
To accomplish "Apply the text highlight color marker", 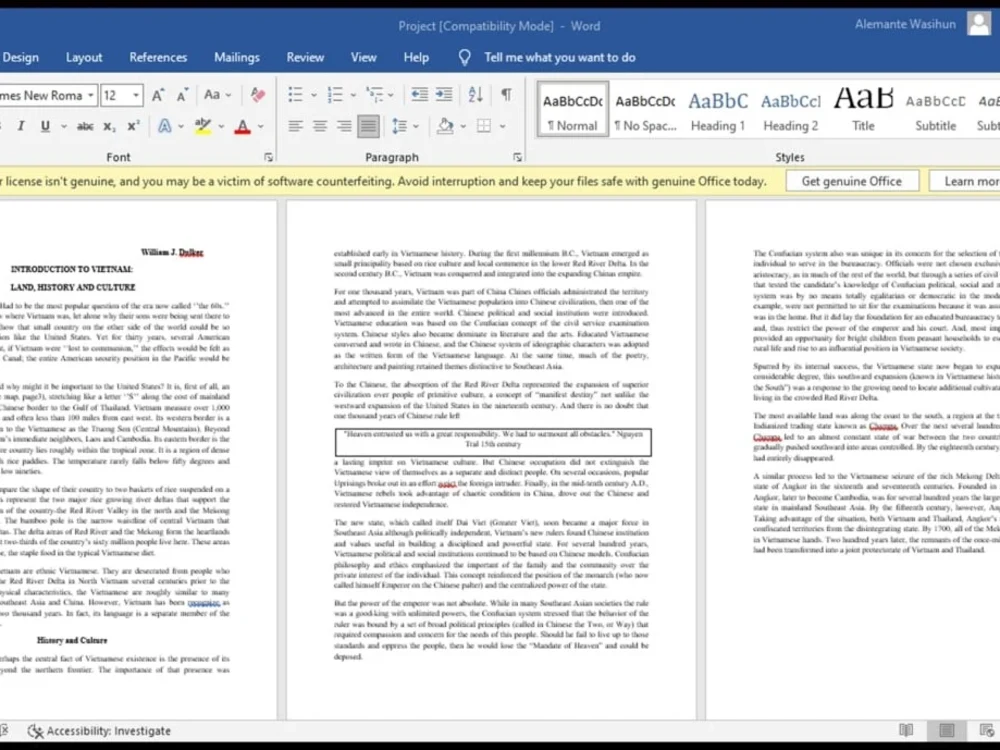I will 203,126.
